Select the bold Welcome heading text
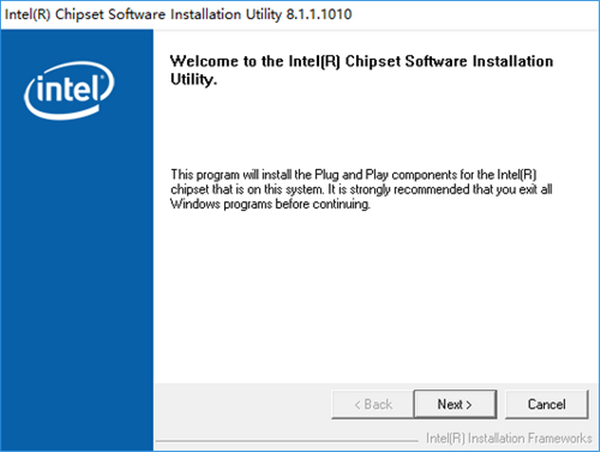Viewport: 600px width, 452px height. [362, 69]
